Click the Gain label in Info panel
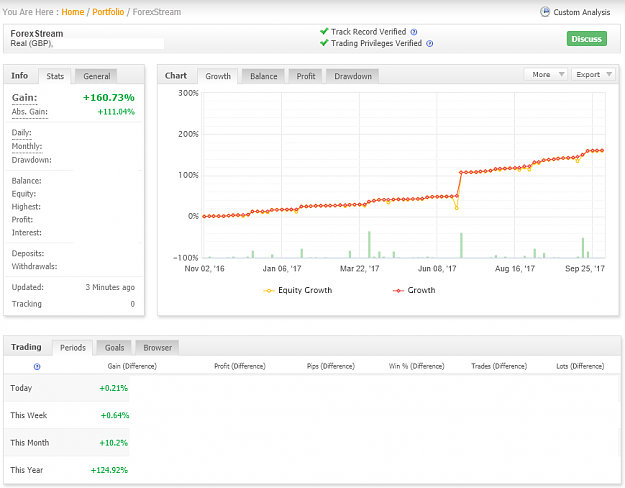Viewport: 625px width, 488px height. tap(24, 98)
